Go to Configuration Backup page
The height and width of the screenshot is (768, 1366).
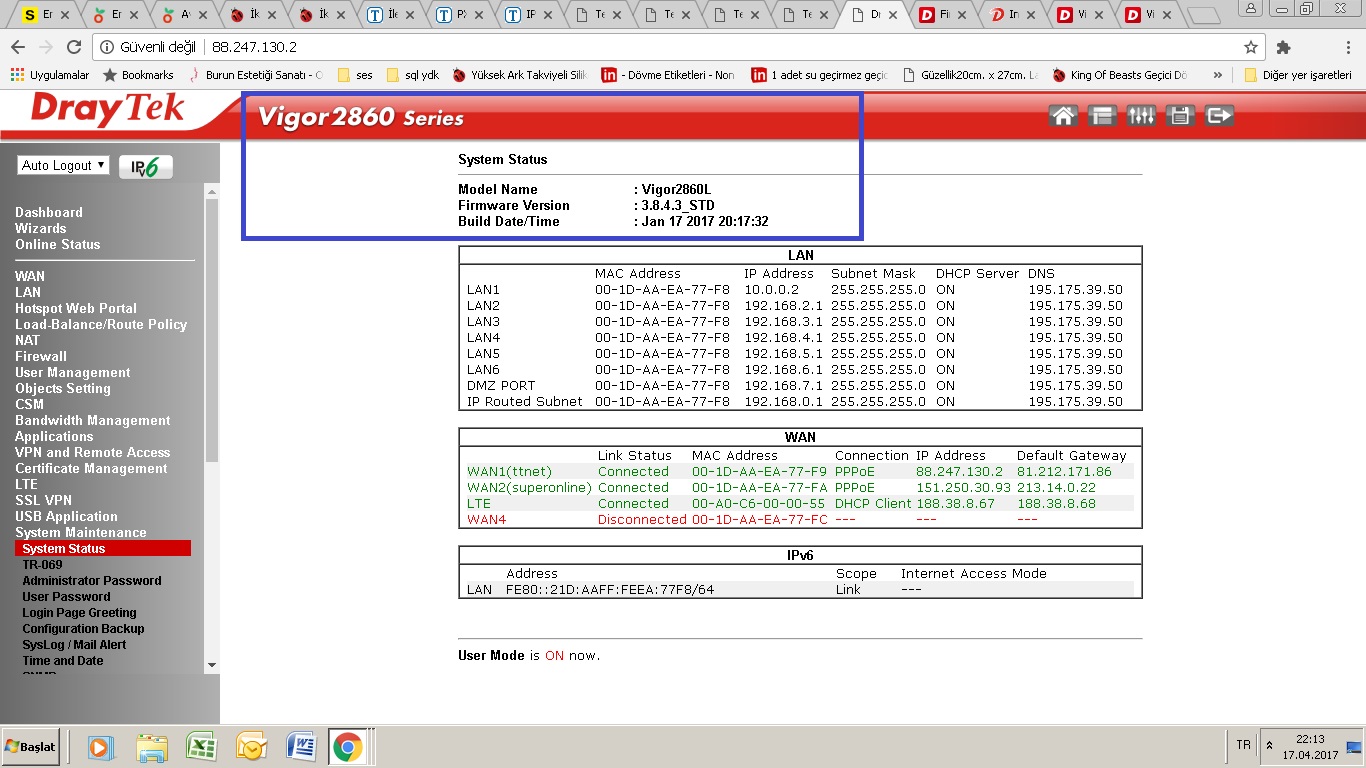tap(83, 628)
